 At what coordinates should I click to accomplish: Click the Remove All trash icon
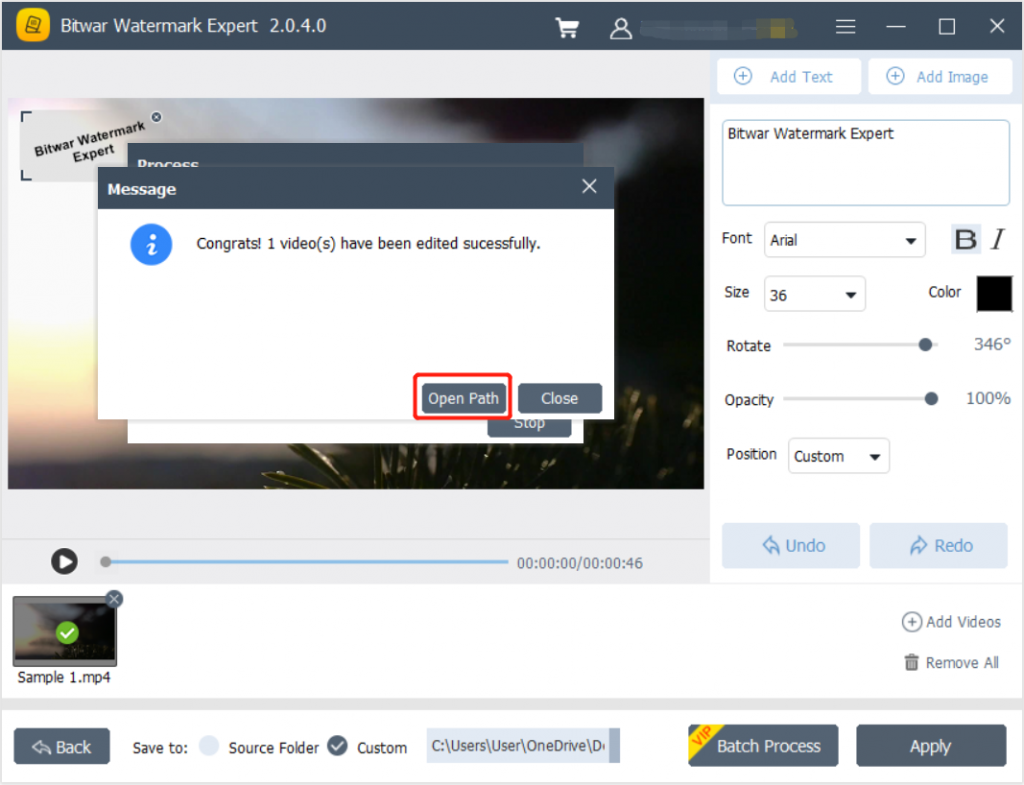tap(911, 662)
